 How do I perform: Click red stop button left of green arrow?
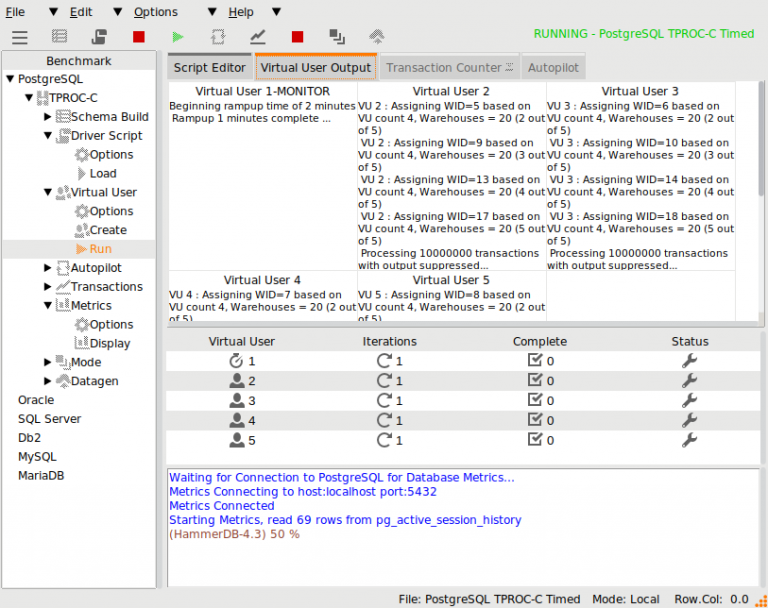(x=138, y=37)
